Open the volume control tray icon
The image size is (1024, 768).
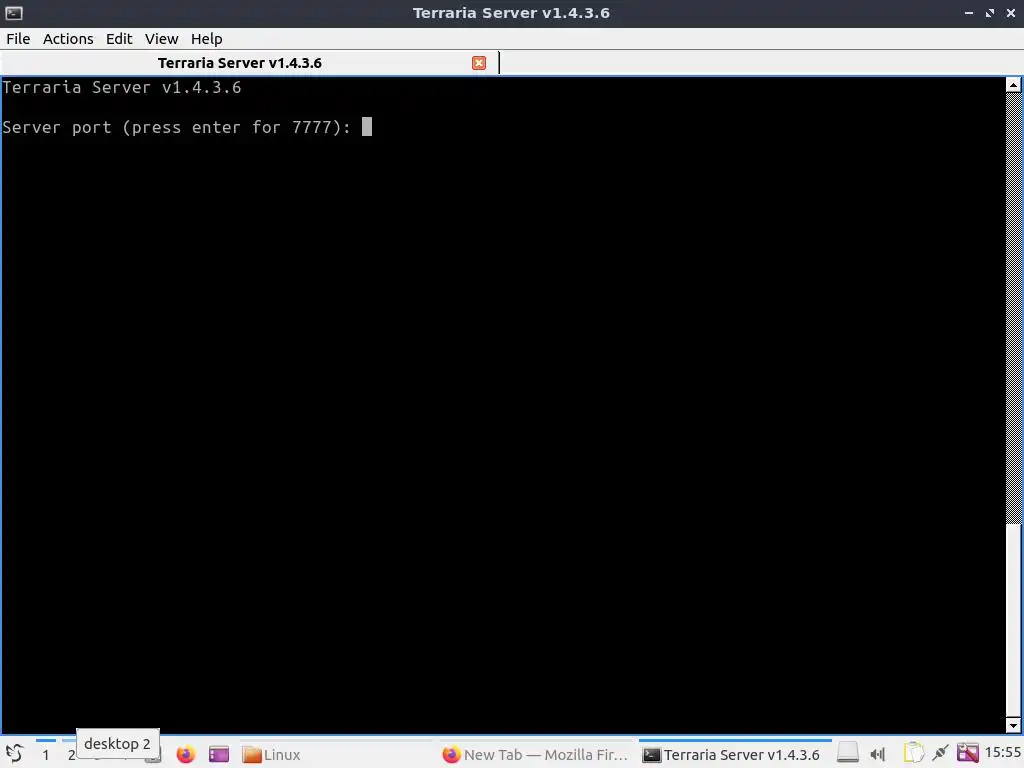coord(878,755)
